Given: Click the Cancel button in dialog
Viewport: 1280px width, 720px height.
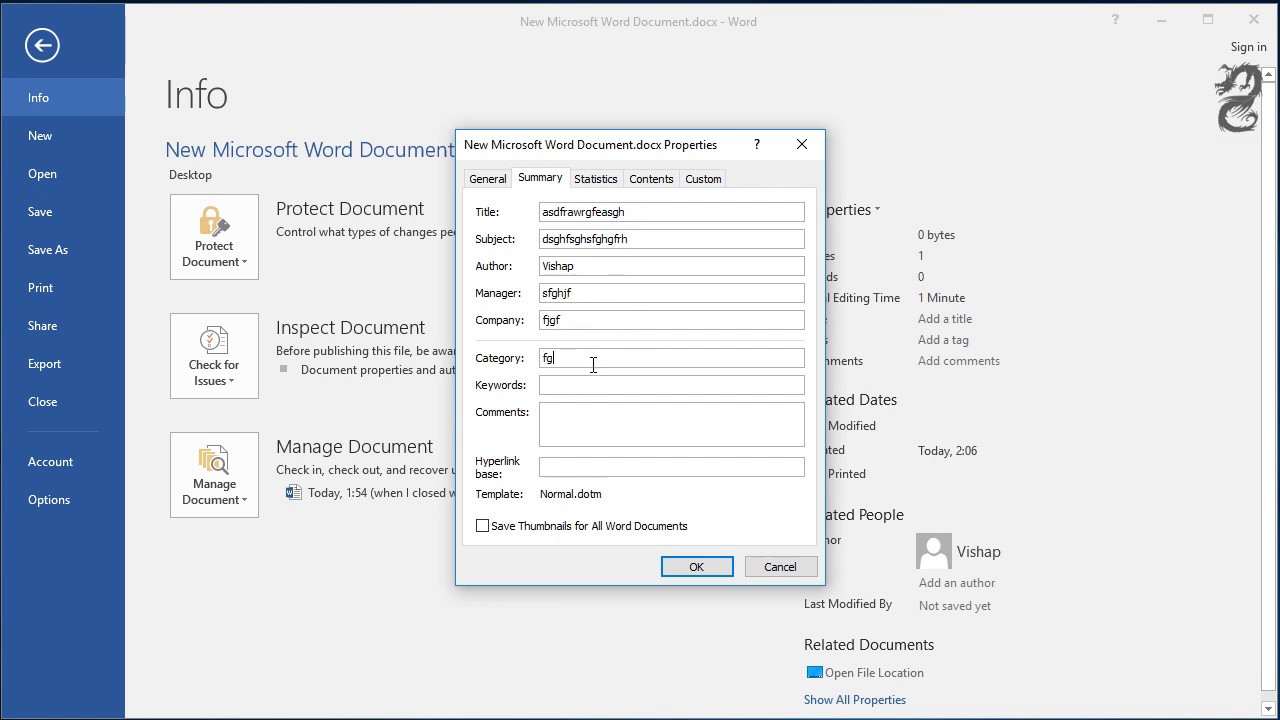Looking at the screenshot, I should point(780,567).
